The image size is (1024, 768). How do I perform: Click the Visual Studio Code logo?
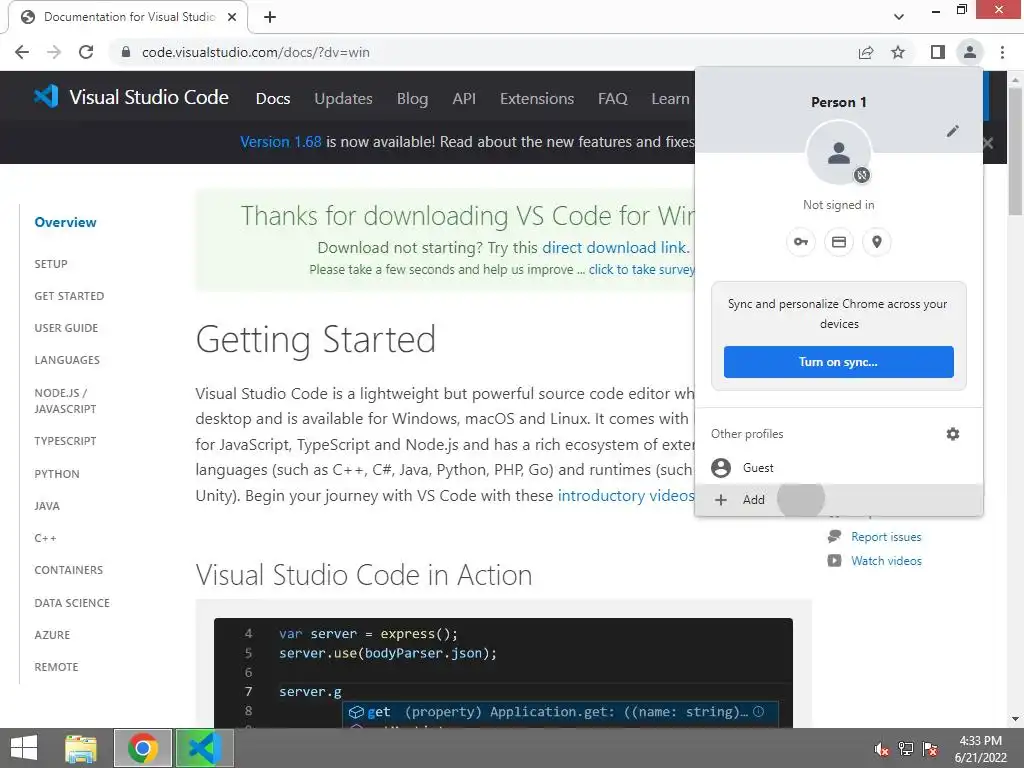(x=131, y=97)
